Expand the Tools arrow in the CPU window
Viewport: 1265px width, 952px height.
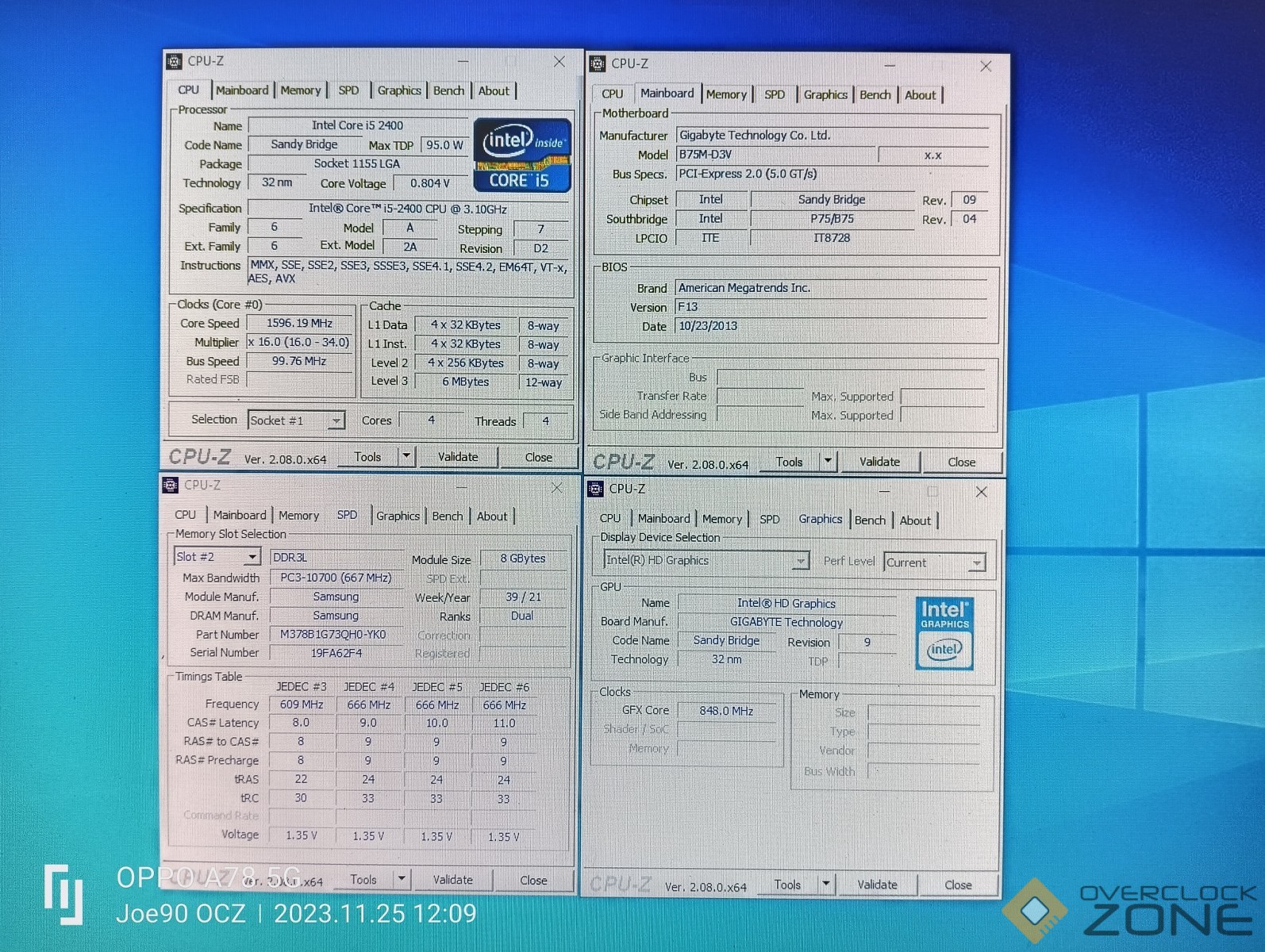click(406, 456)
